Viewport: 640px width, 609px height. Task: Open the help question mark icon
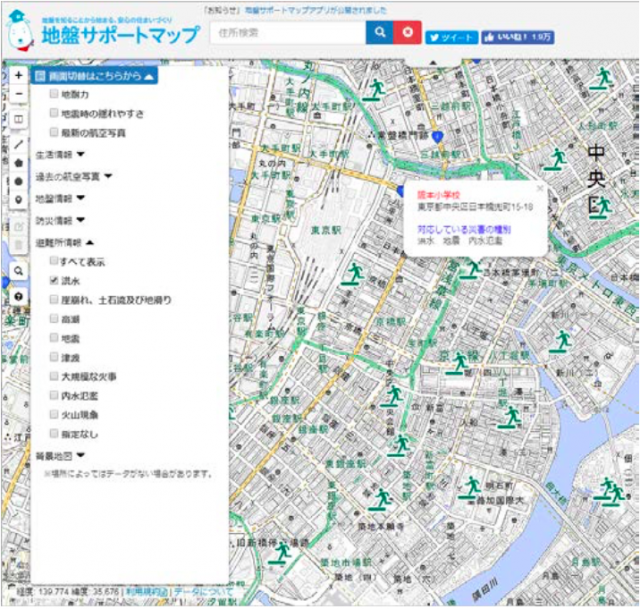18,297
